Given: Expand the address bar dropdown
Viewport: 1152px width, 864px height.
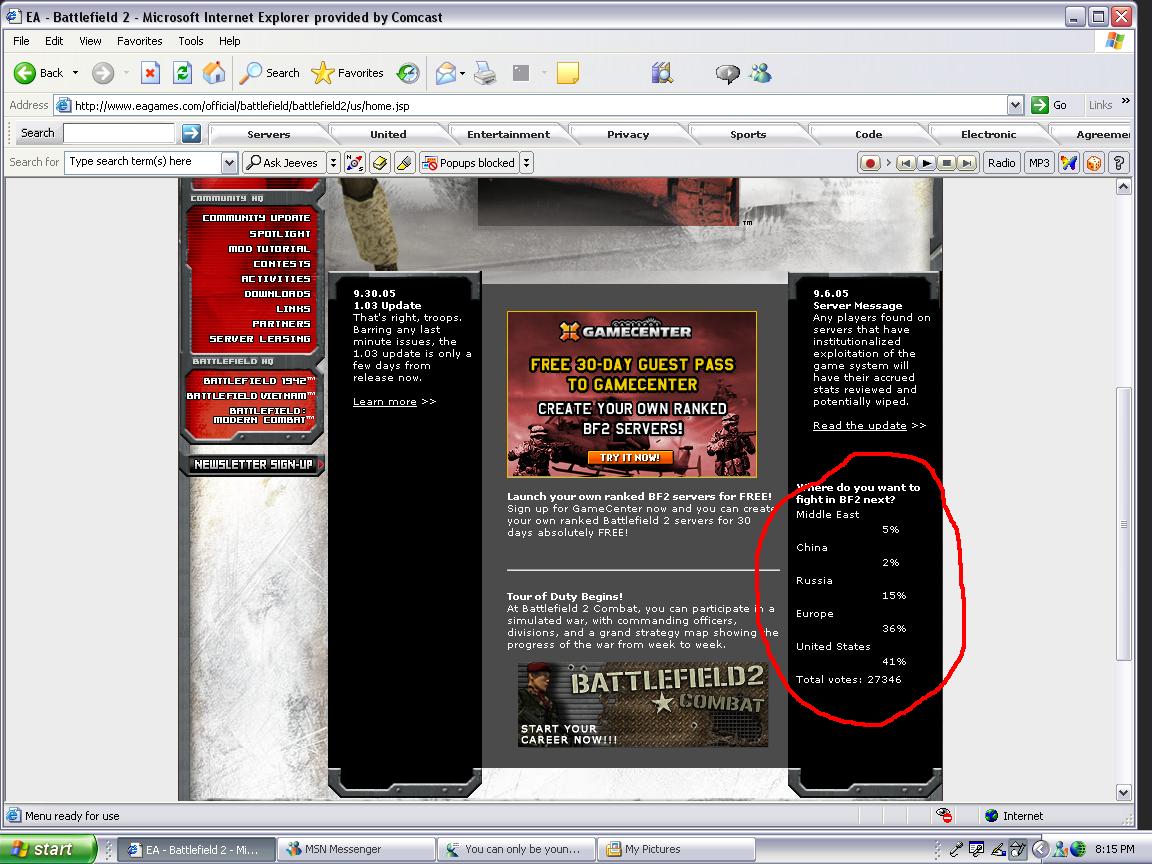Looking at the screenshot, I should click(x=1015, y=105).
